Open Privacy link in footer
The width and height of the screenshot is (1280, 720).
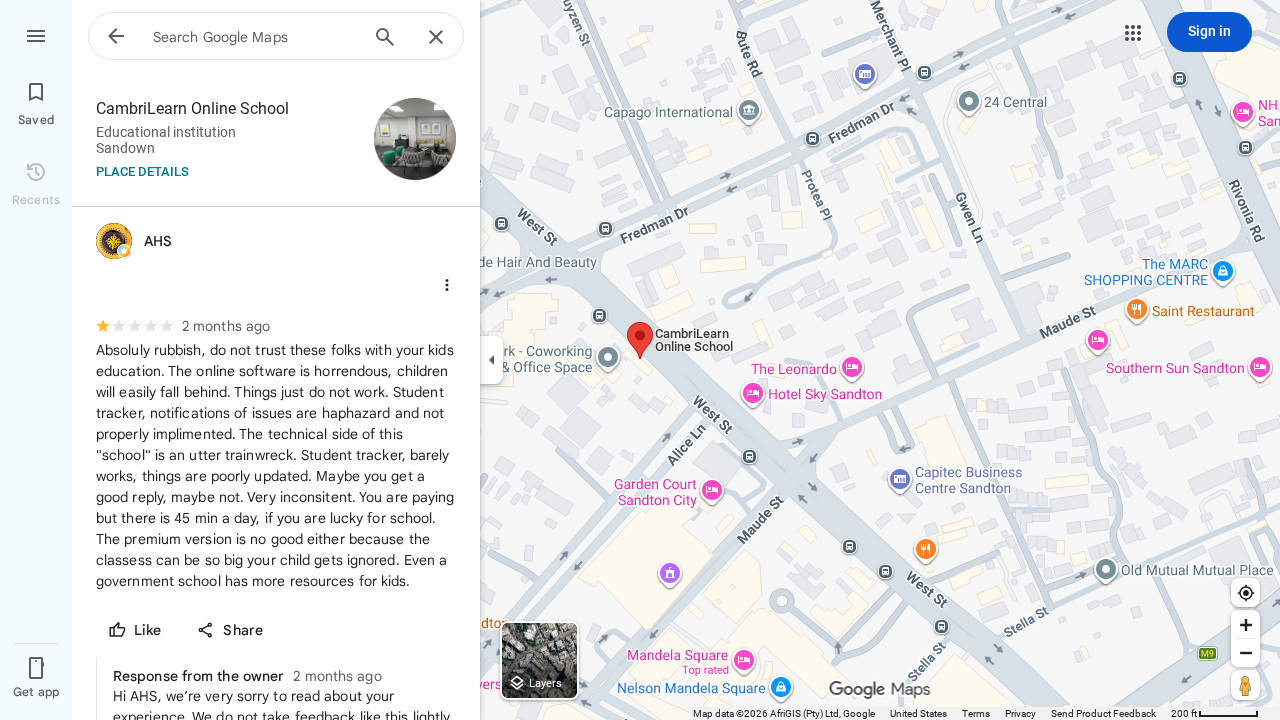point(1020,713)
